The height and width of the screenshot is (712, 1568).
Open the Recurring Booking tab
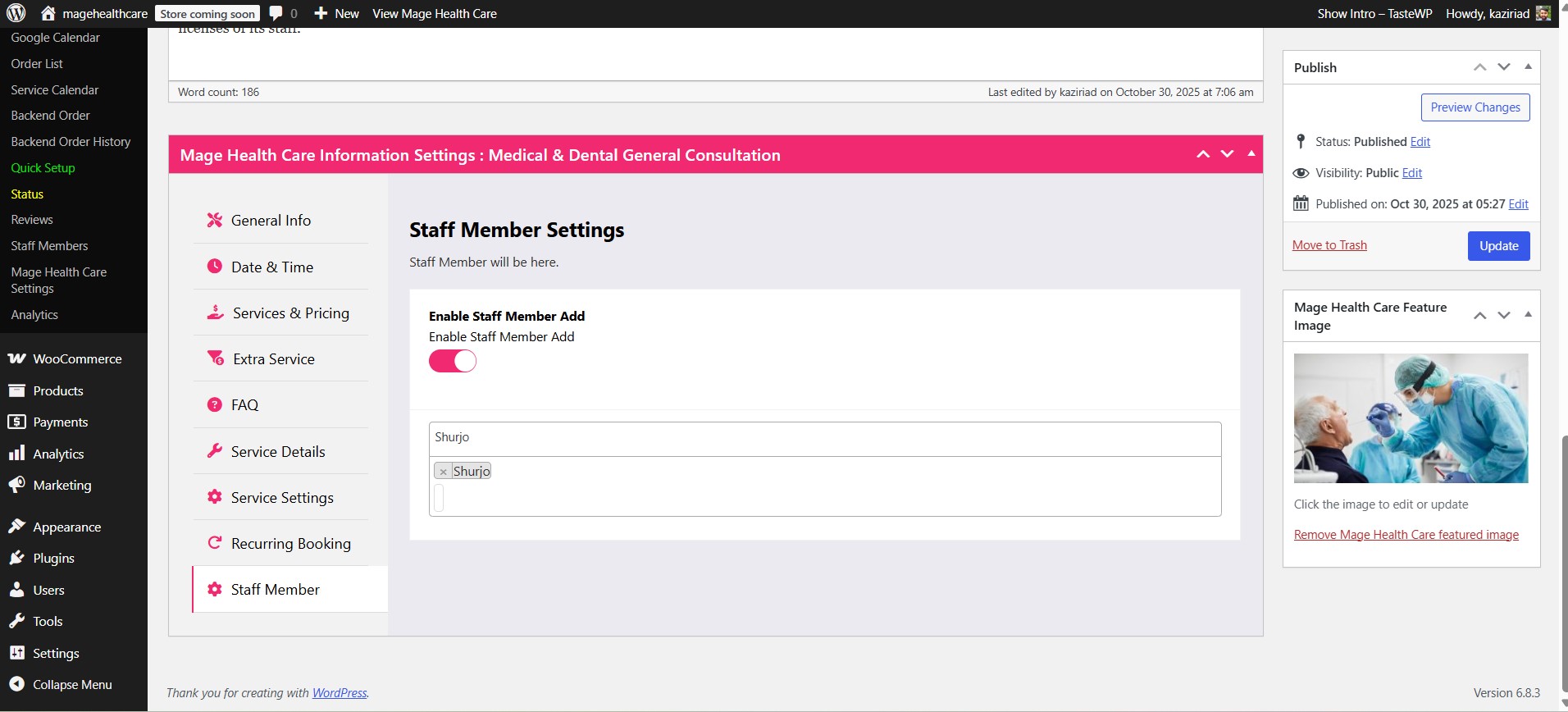pyautogui.click(x=290, y=543)
